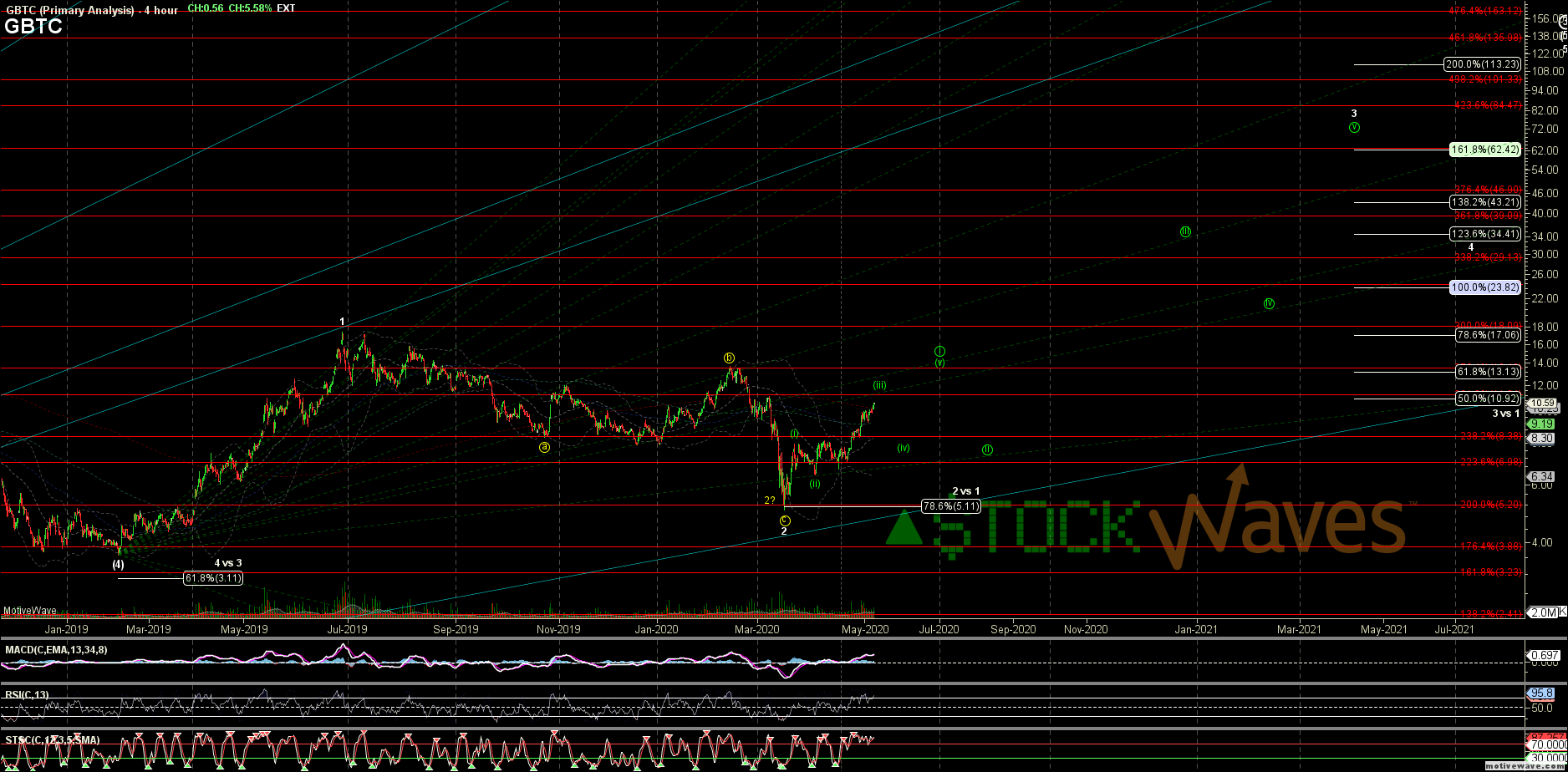Click the 2.0M volume tag

pyautogui.click(x=1543, y=612)
